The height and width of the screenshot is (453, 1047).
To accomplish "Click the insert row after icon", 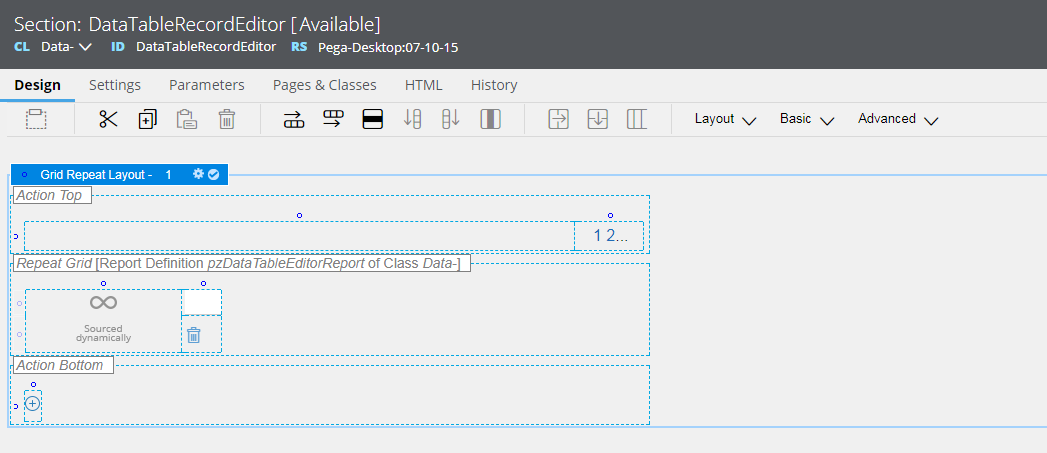I will (x=333, y=120).
